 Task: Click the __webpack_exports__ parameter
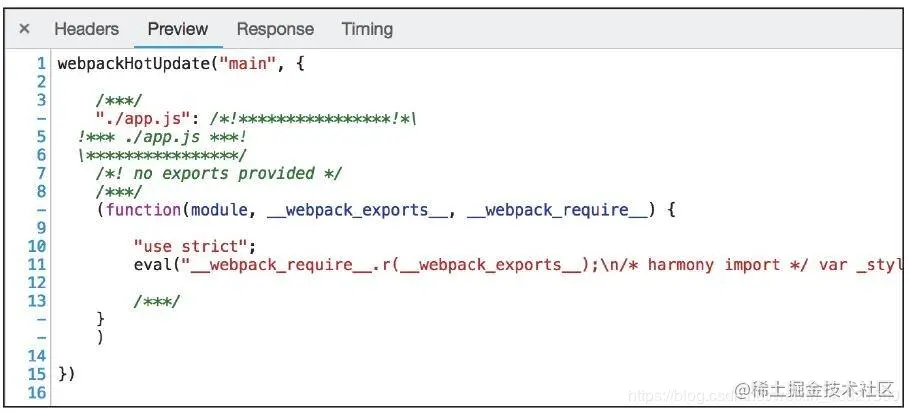pyautogui.click(x=358, y=210)
